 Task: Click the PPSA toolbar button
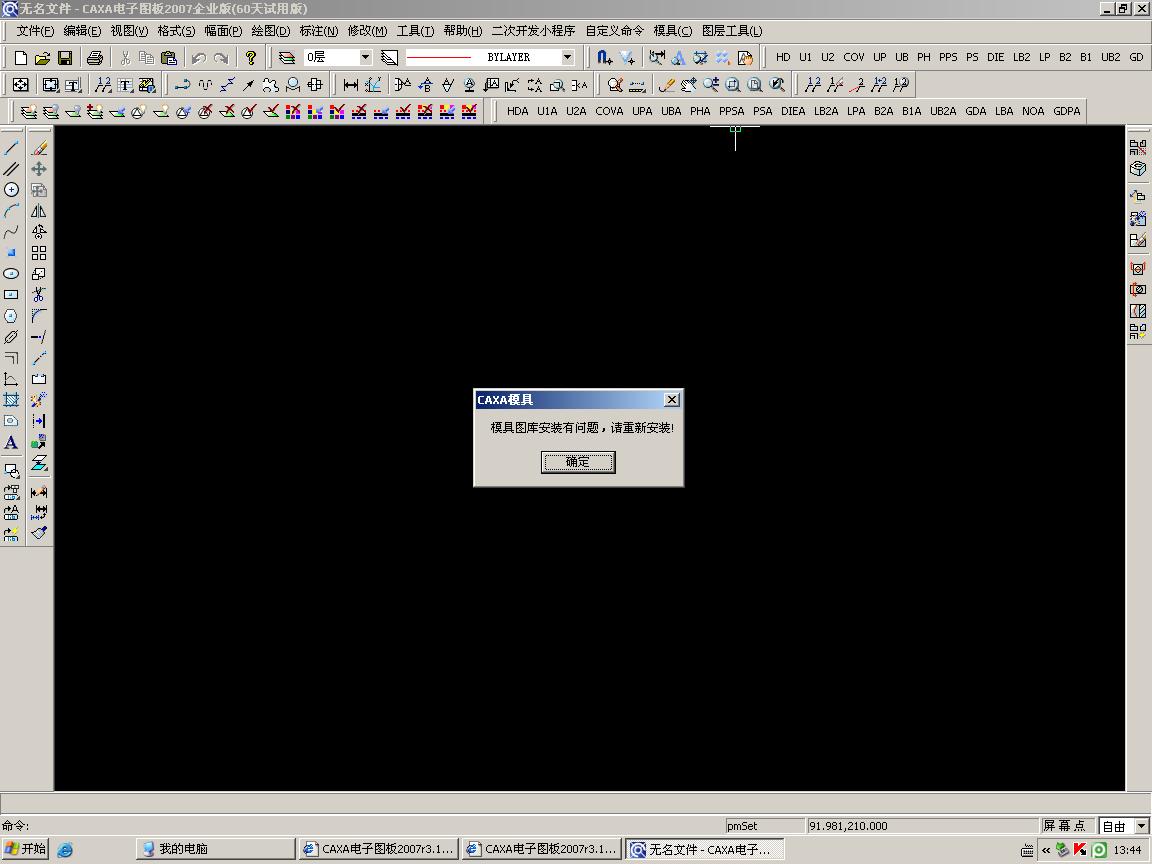[732, 112]
